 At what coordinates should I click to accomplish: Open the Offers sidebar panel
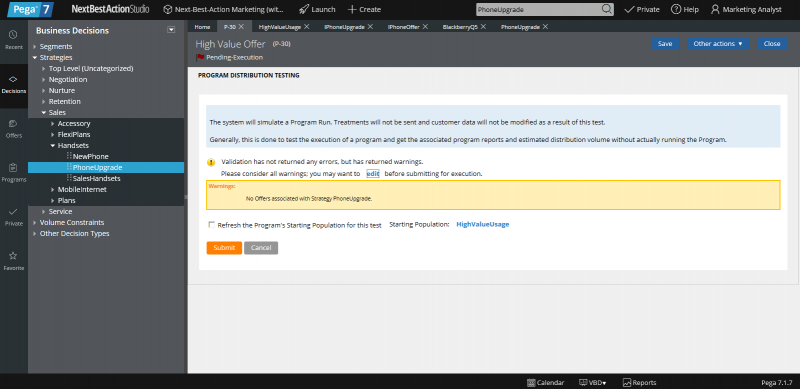[x=14, y=128]
